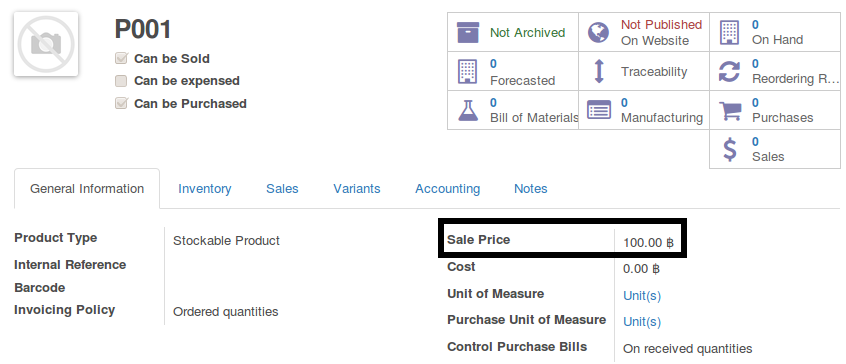Image resolution: width=846 pixels, height=364 pixels.
Task: Open the Accounting tab
Action: coord(447,189)
